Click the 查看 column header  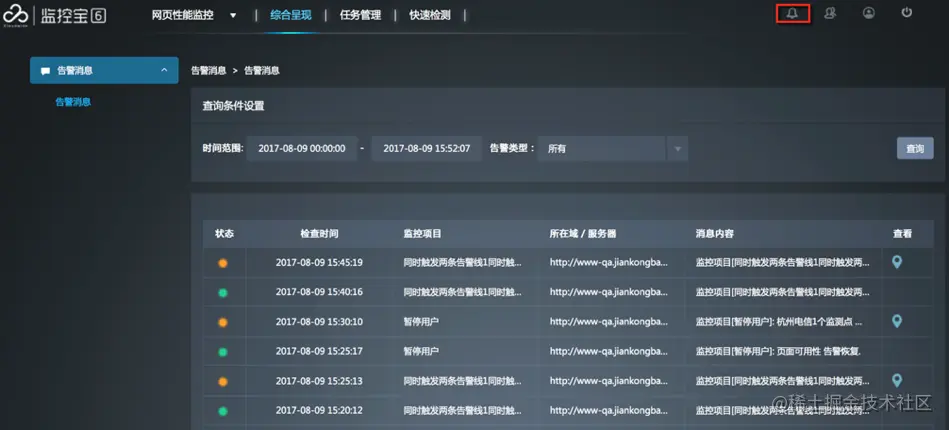[x=902, y=234]
